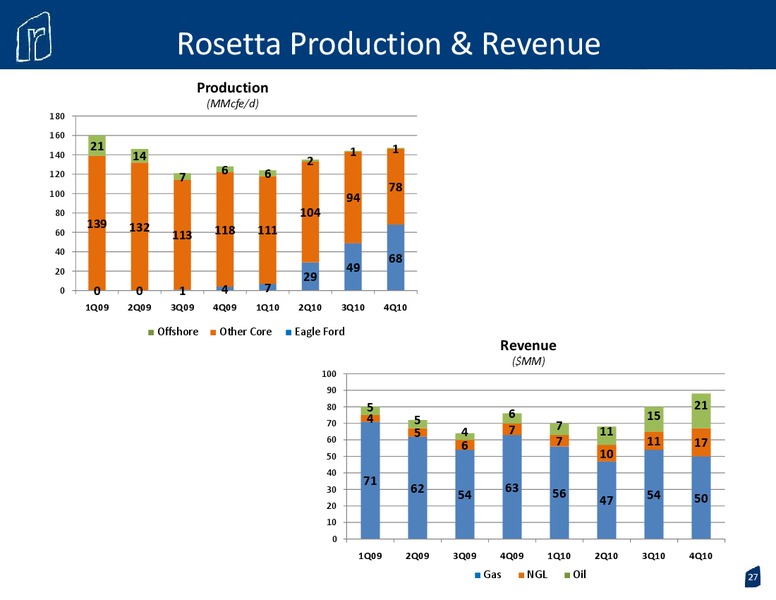Click the 100 y-axis label in Revenue chart
The image size is (776, 600).
[329, 374]
